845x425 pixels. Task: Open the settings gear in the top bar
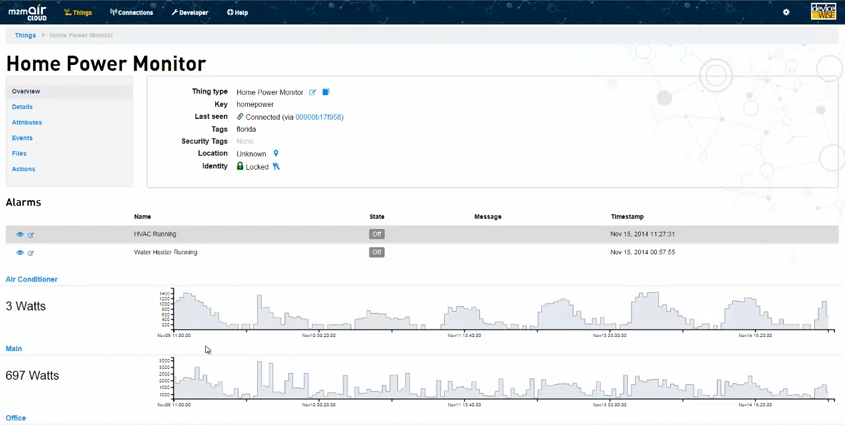click(x=786, y=13)
